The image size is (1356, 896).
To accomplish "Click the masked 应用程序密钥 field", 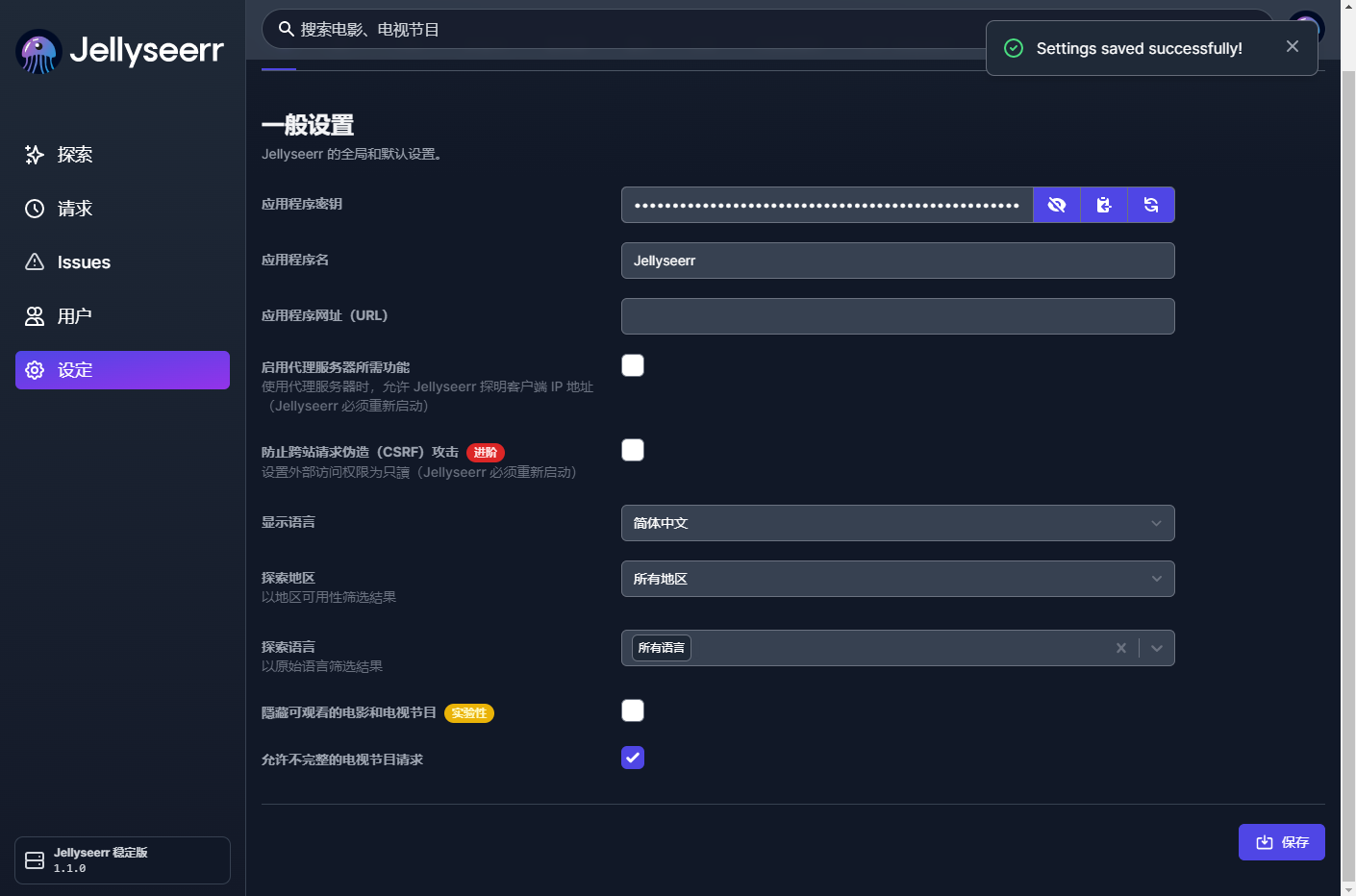I will pos(827,205).
